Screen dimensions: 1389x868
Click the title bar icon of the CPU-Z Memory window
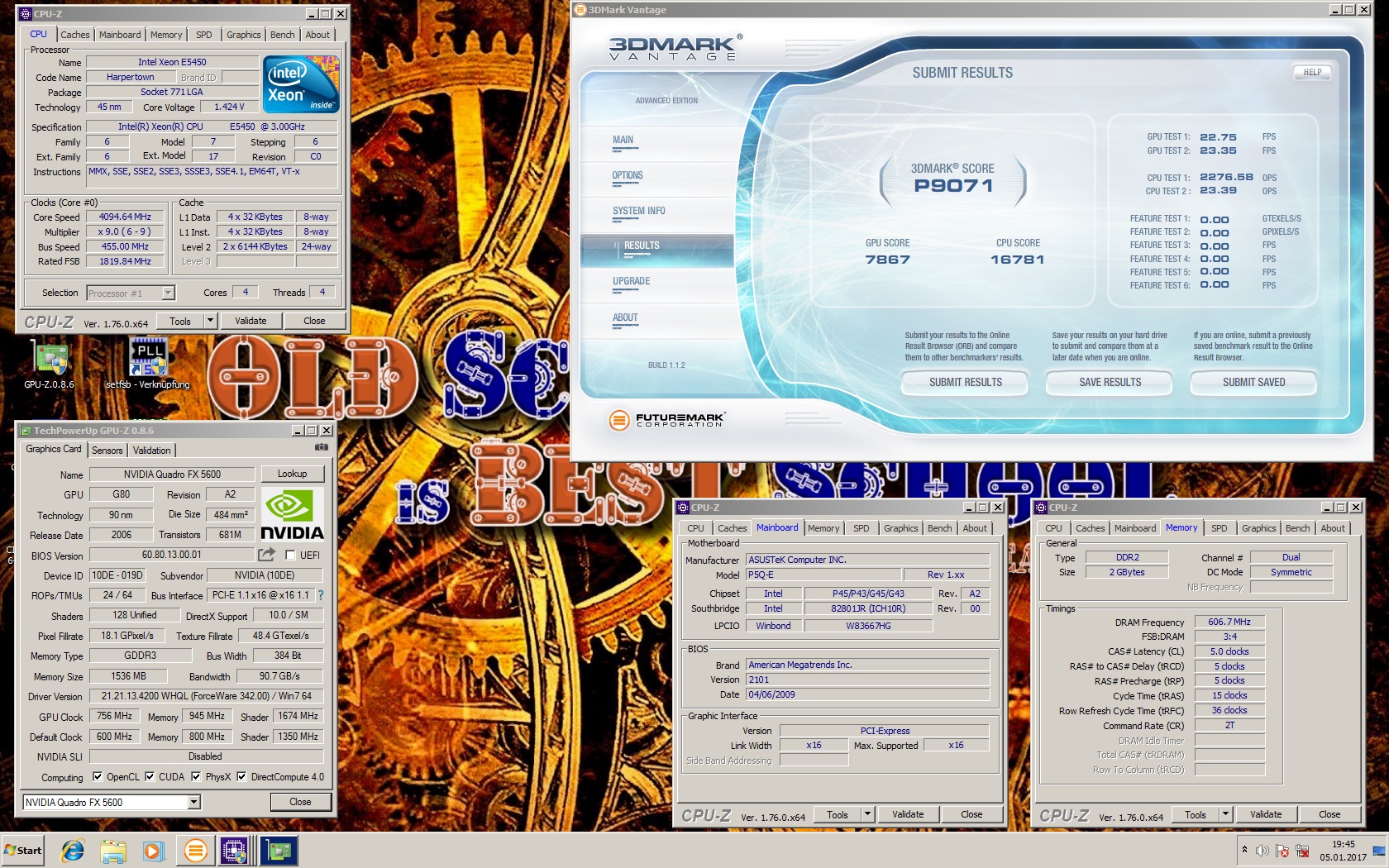pos(1042,508)
